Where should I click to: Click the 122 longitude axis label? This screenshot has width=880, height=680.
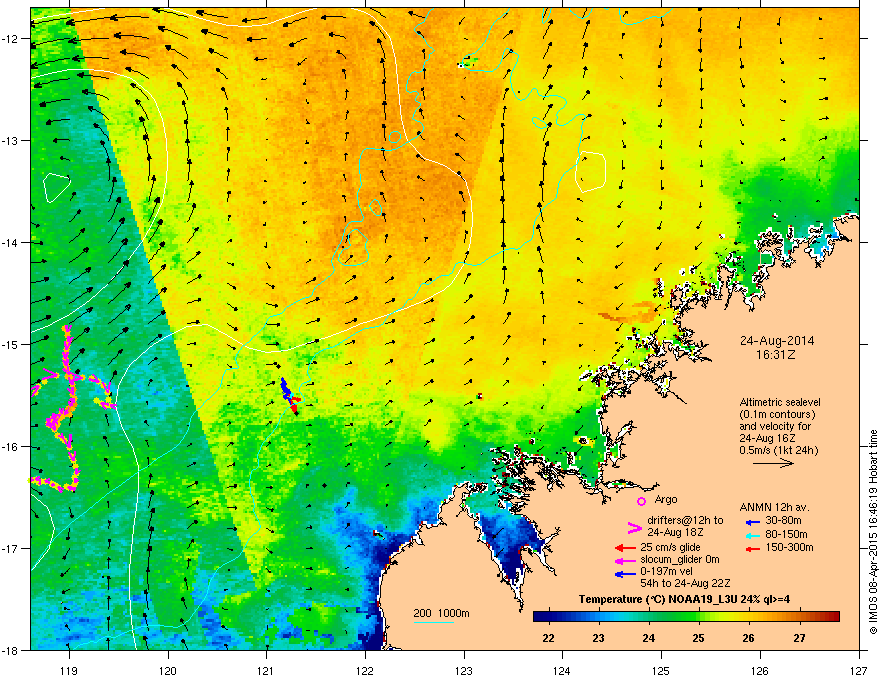365,670
